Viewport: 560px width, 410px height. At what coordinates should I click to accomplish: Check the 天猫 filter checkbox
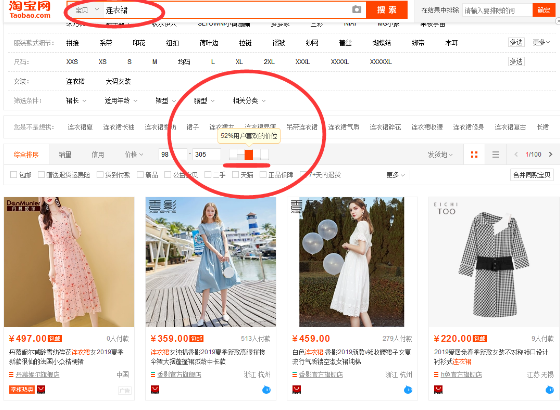235,175
